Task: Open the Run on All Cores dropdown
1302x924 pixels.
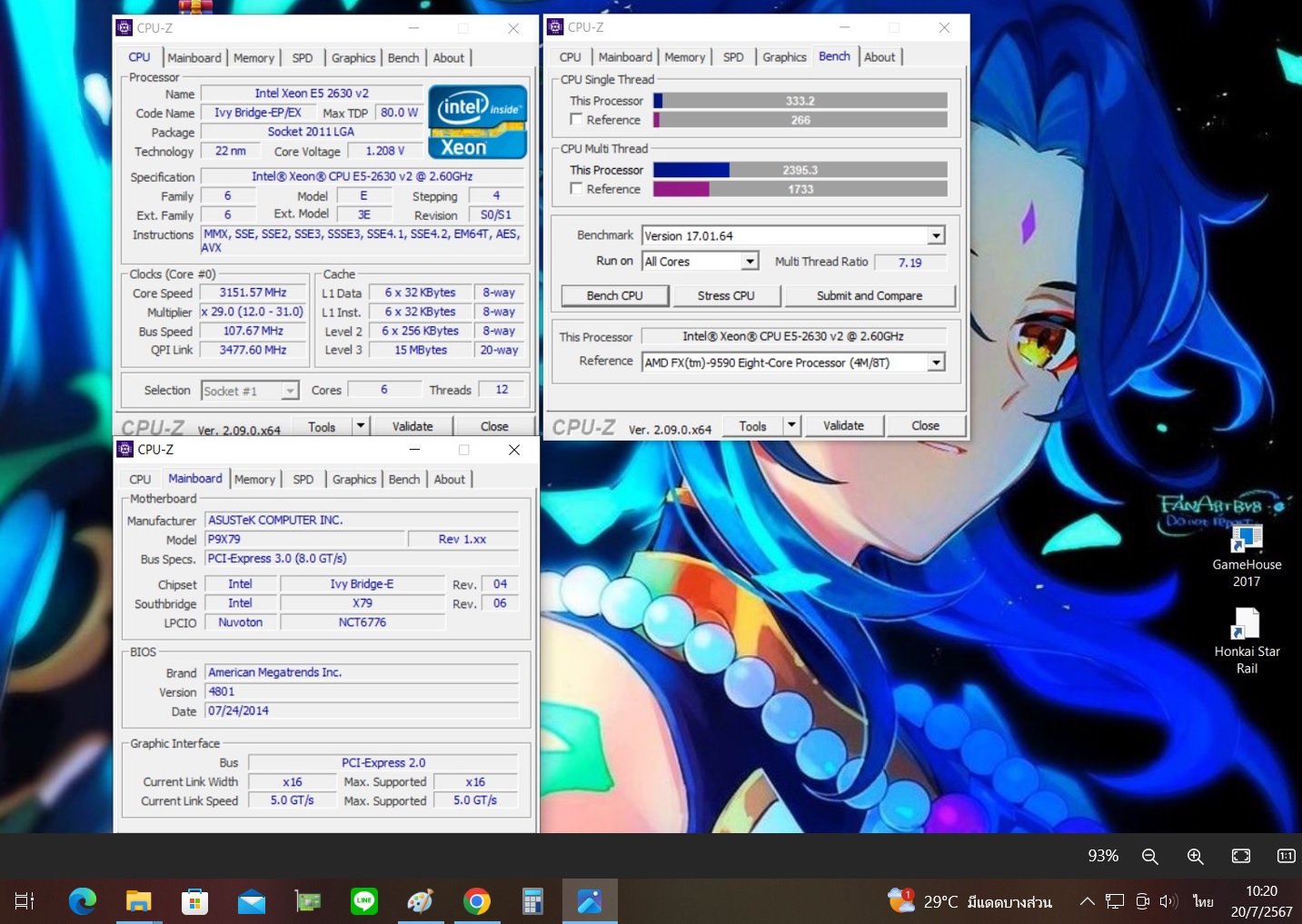Action: (x=750, y=262)
